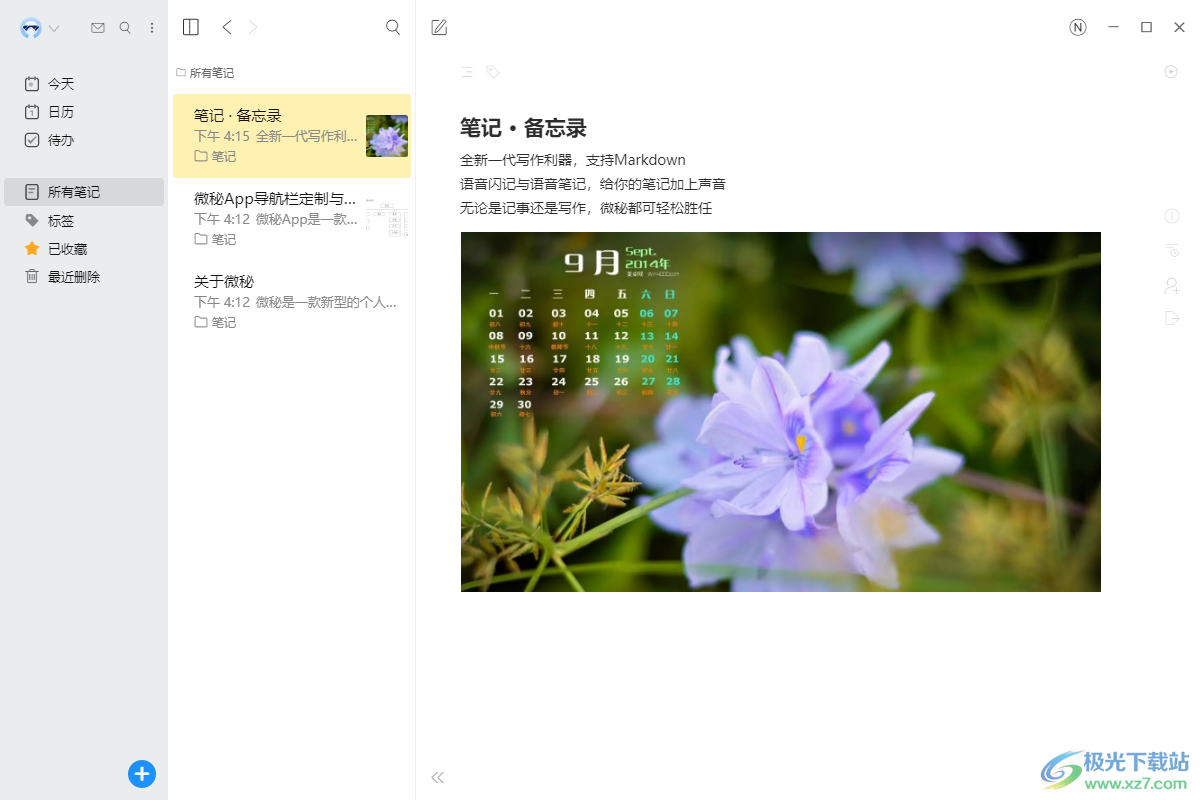Click the envelope message icon near the avatar
The image size is (1200, 800).
point(97,27)
